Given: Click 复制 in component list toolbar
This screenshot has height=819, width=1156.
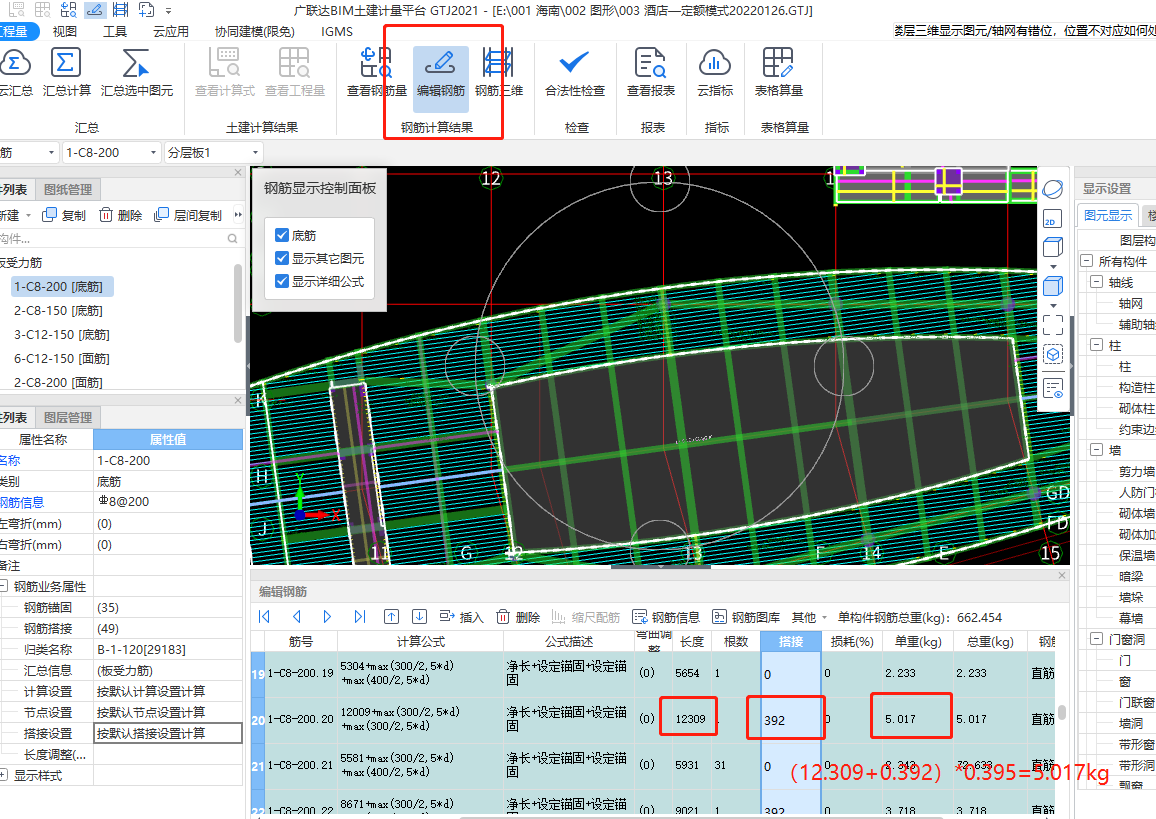Looking at the screenshot, I should (x=64, y=215).
